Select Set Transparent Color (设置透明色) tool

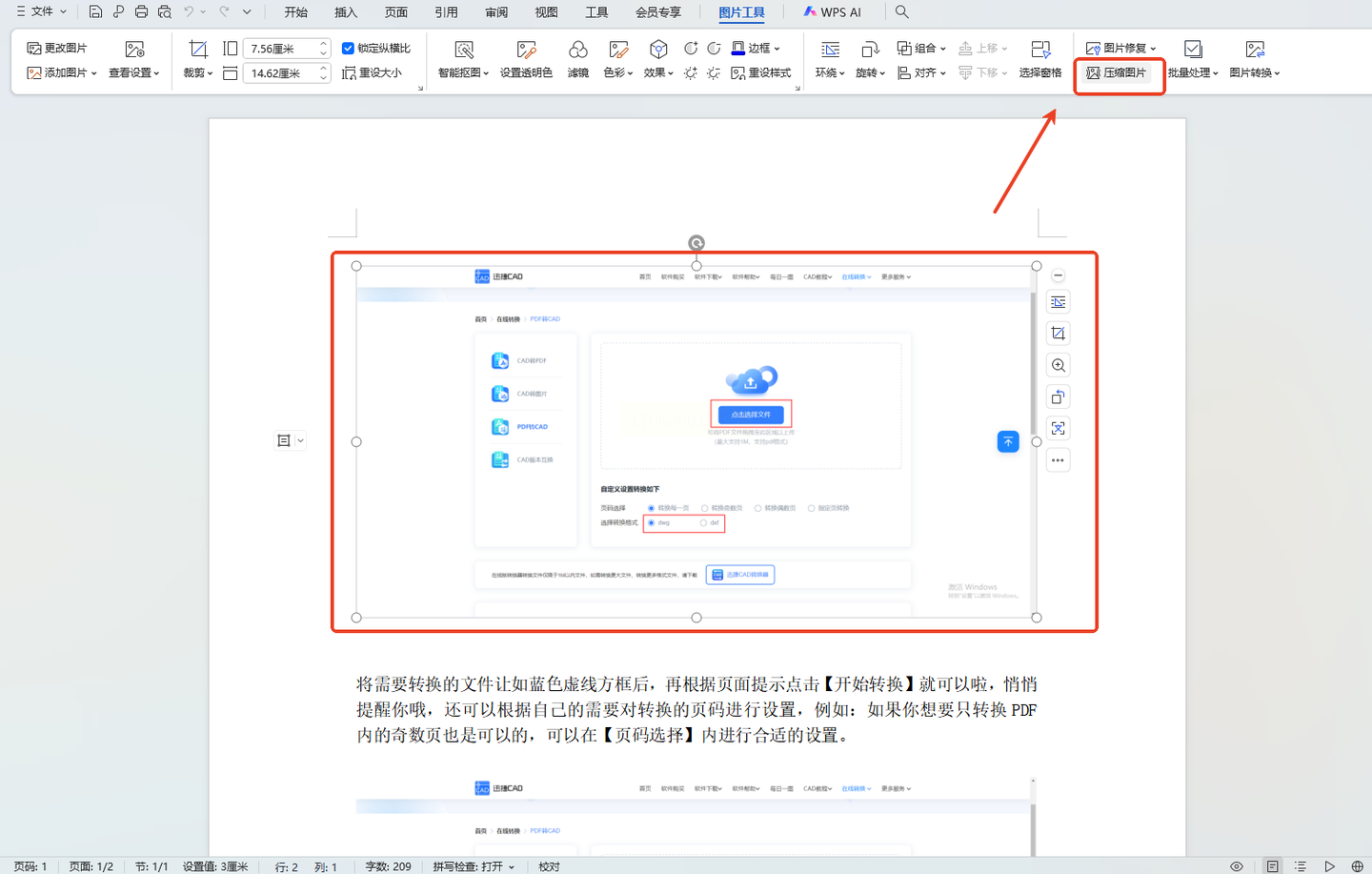pos(526,59)
